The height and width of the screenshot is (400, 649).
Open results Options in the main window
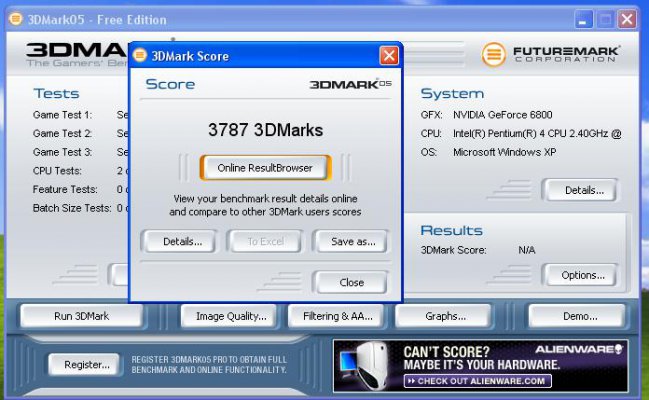(x=583, y=275)
